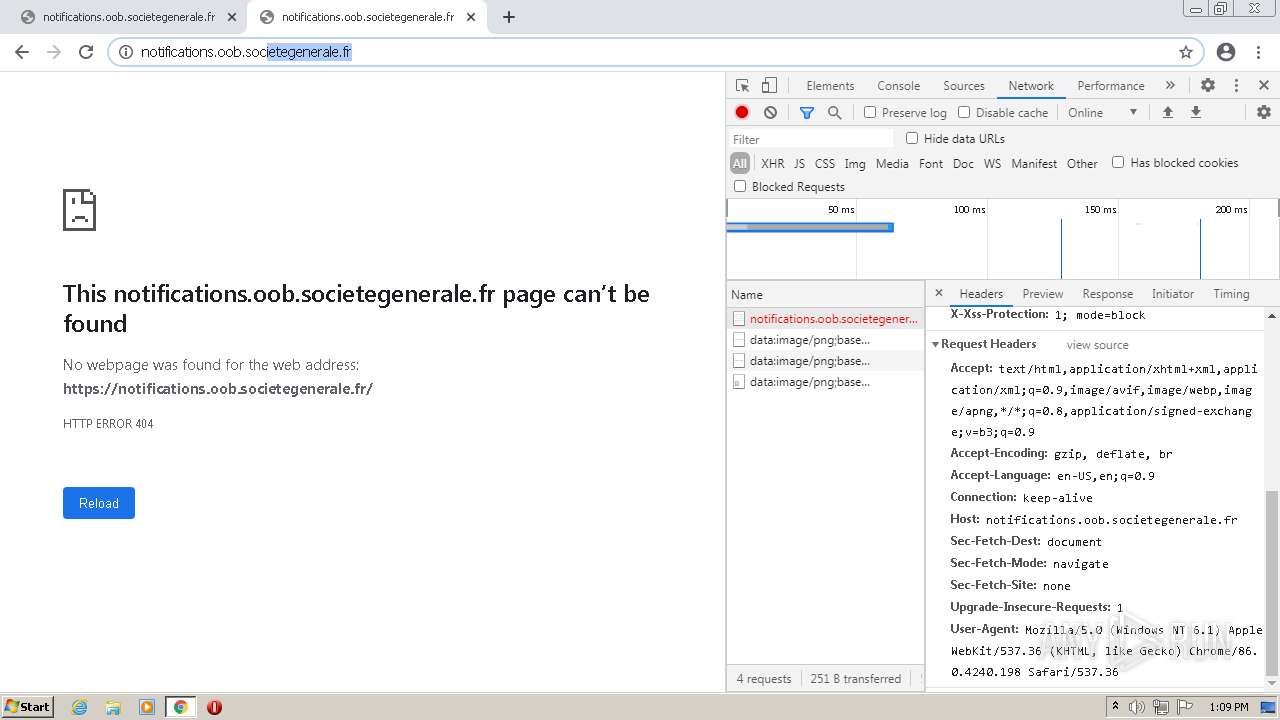Viewport: 1280px width, 720px height.
Task: Filter requests by JS type
Action: coord(799,163)
